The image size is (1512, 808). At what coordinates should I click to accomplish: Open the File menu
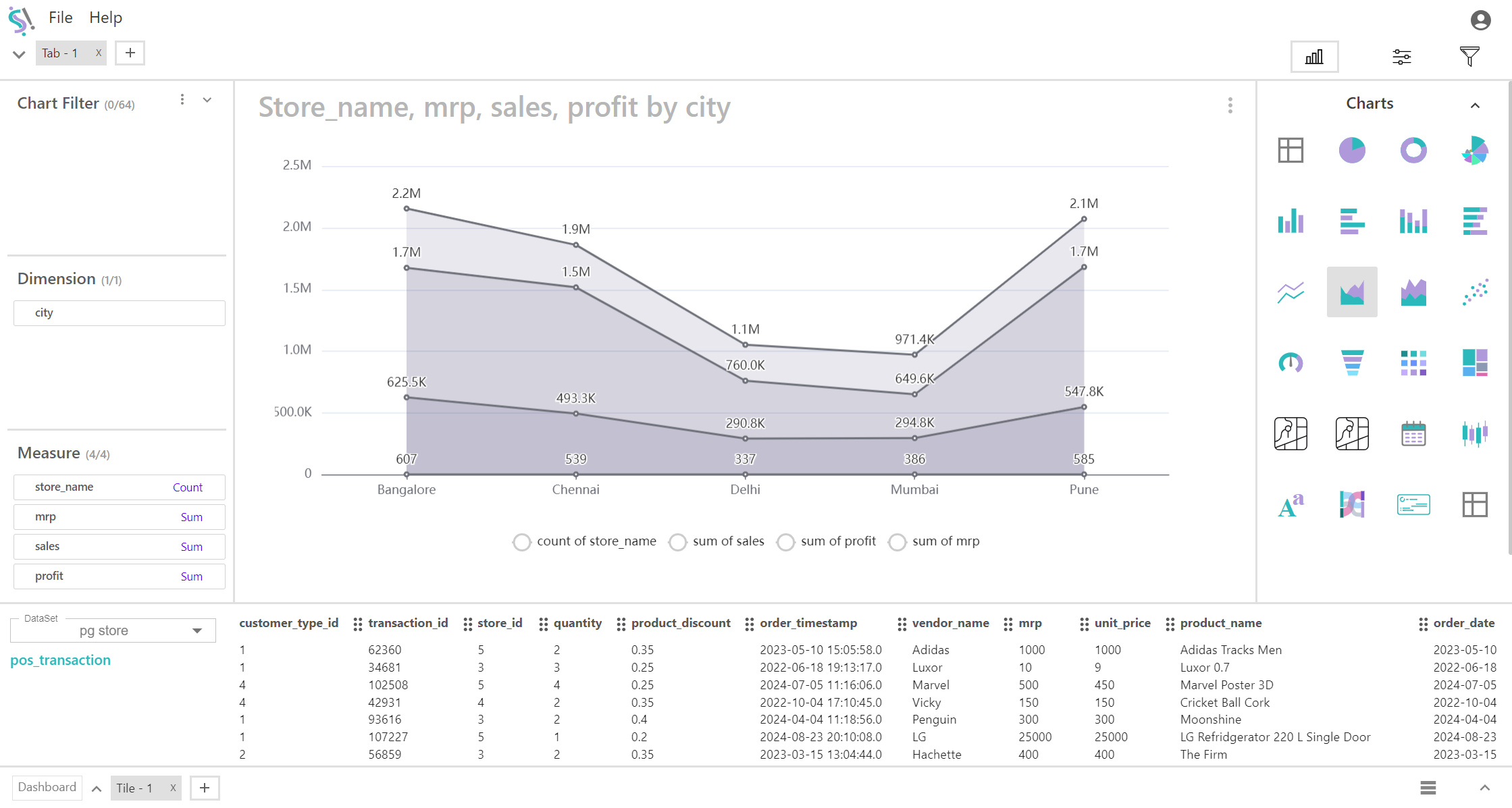tap(60, 18)
